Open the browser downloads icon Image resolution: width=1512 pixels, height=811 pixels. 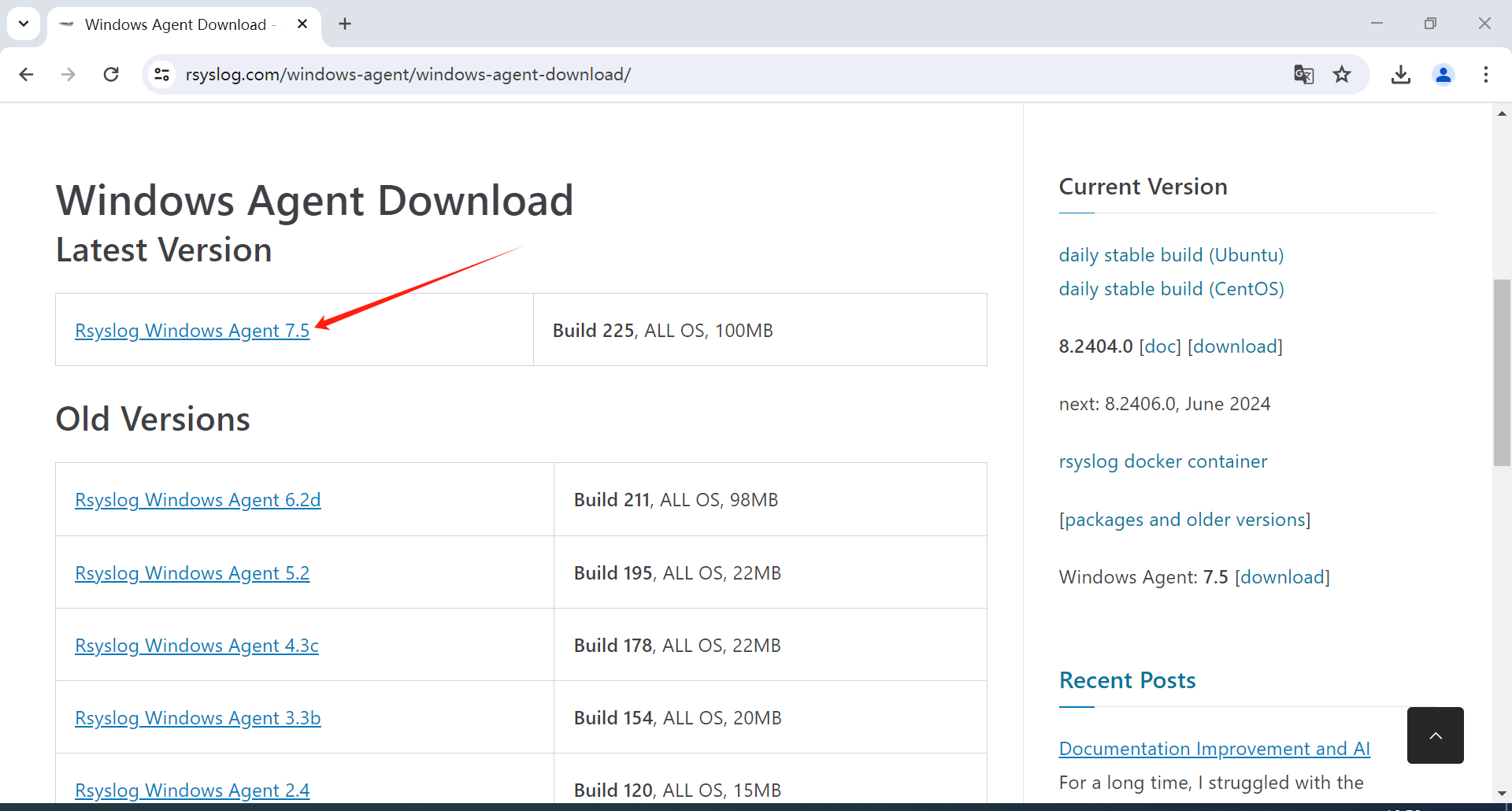click(x=1400, y=74)
